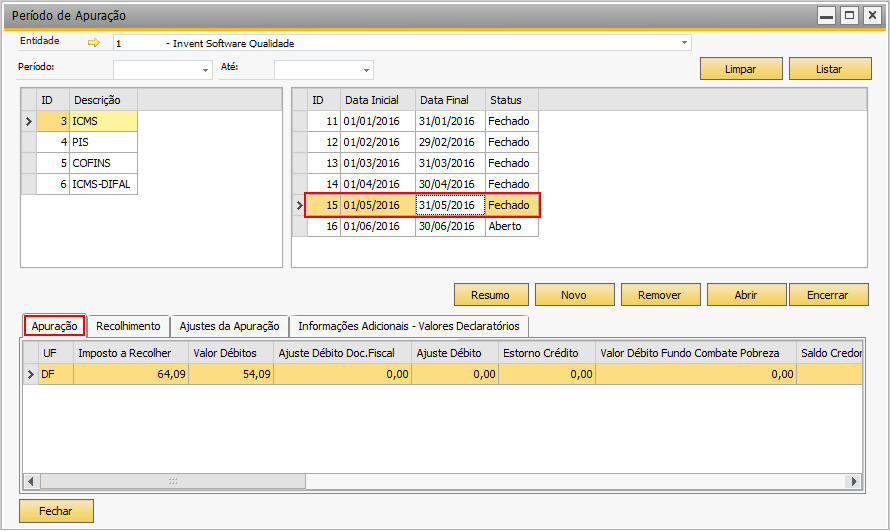Click the Fechado status of period 15
This screenshot has width=890, height=531.
point(511,205)
